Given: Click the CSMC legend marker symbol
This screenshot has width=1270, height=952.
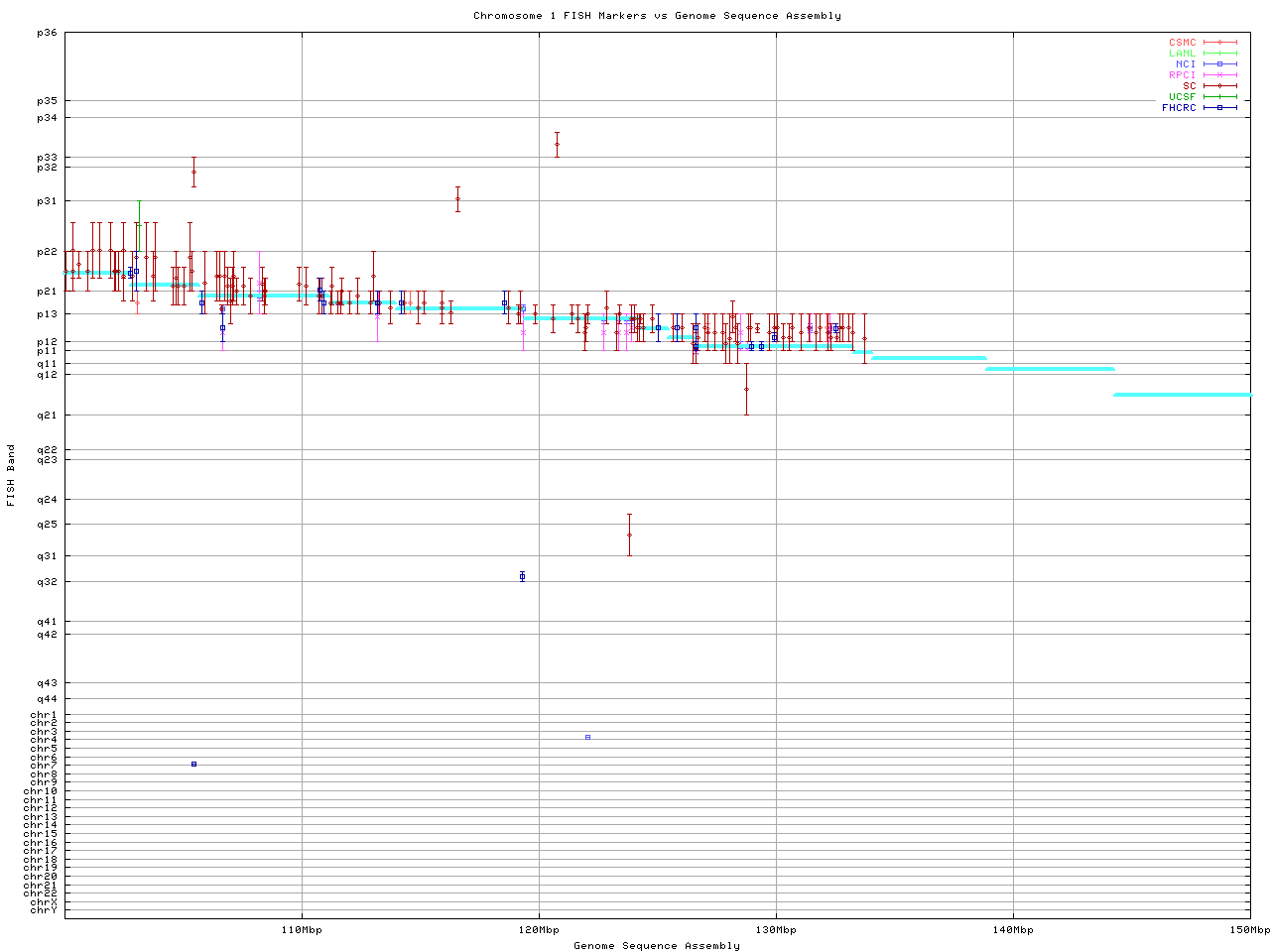Looking at the screenshot, I should click(x=1219, y=43).
